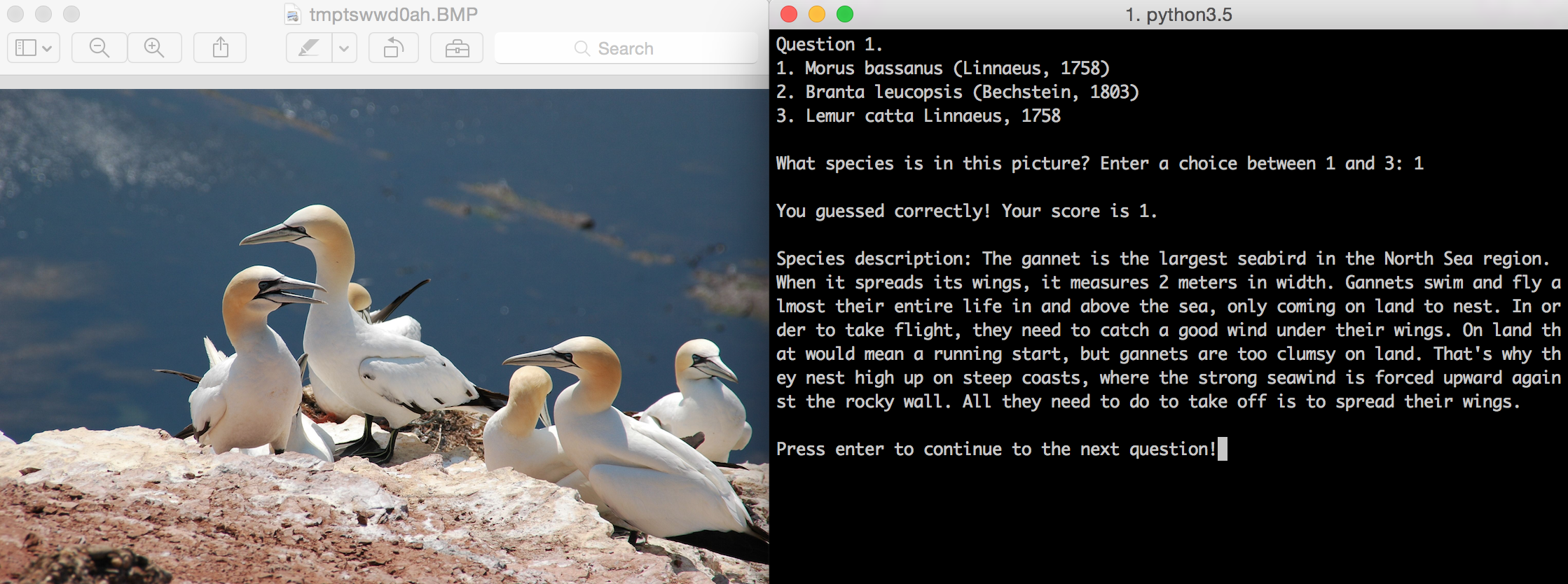Screen dimensions: 1568x584
Task: Select the tmptswwd0ah.BMP window title text
Action: click(393, 14)
